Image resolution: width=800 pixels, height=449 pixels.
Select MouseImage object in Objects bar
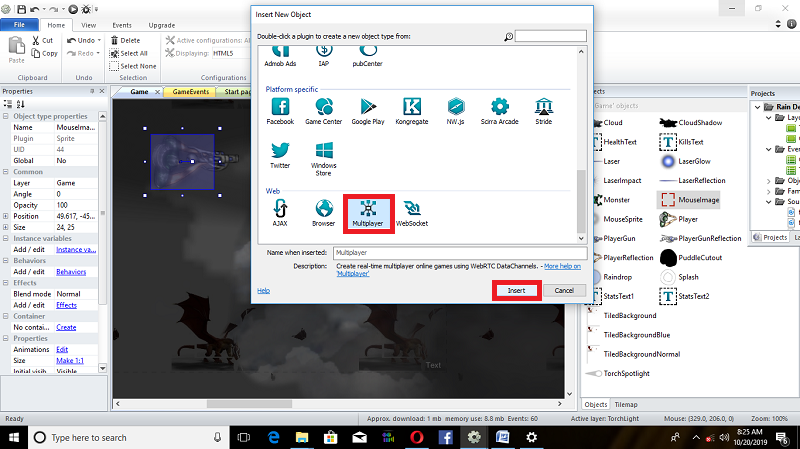[690, 200]
